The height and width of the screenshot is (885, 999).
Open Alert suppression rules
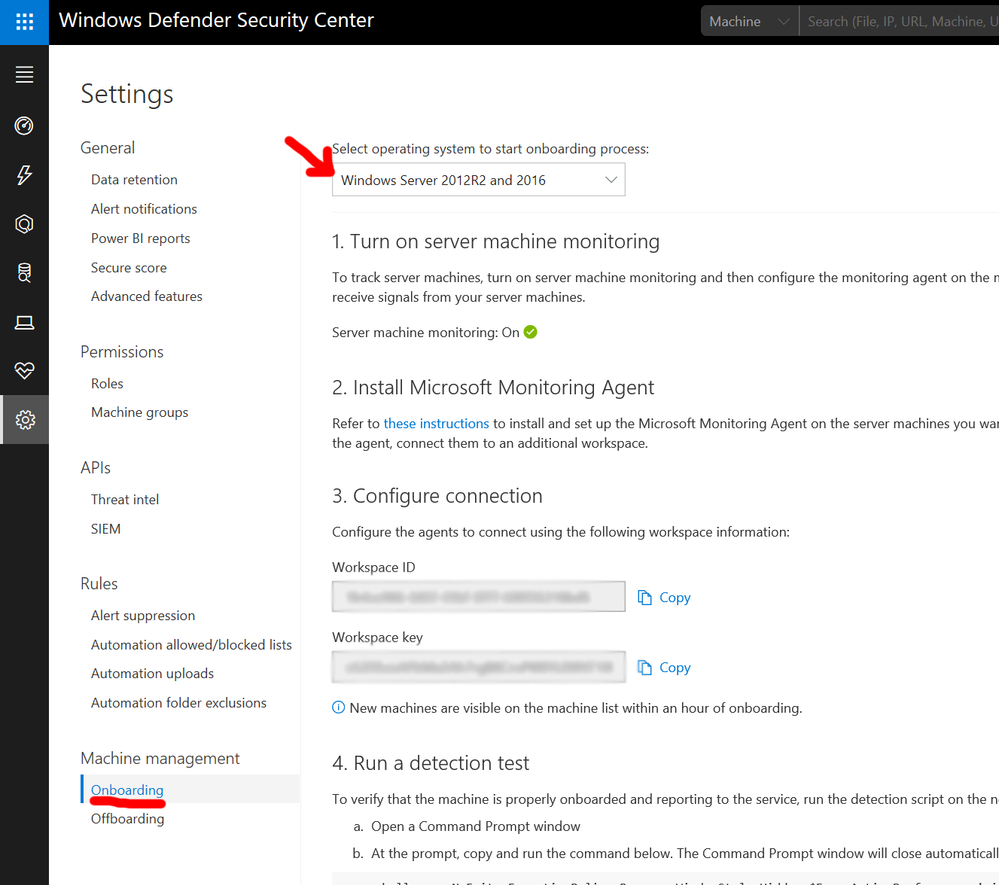[143, 615]
